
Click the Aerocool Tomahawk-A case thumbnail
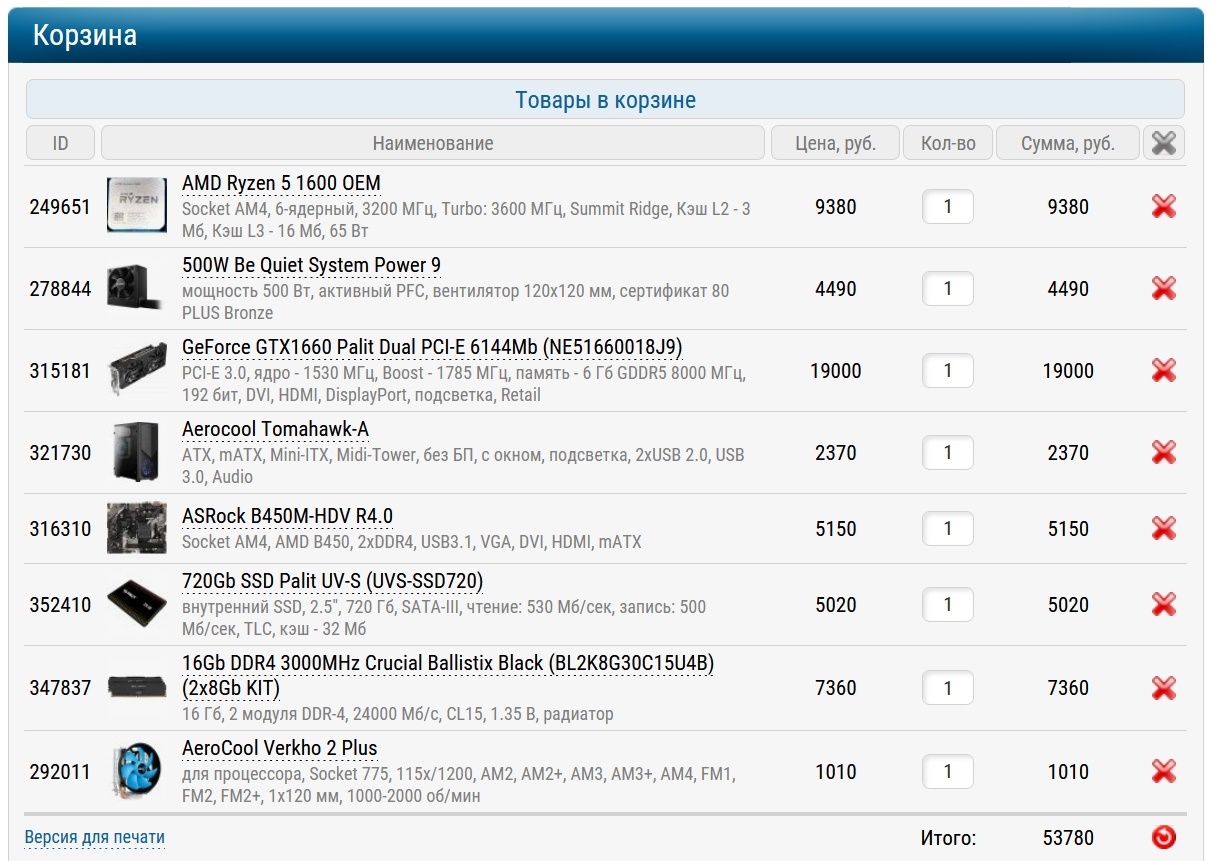[137, 453]
